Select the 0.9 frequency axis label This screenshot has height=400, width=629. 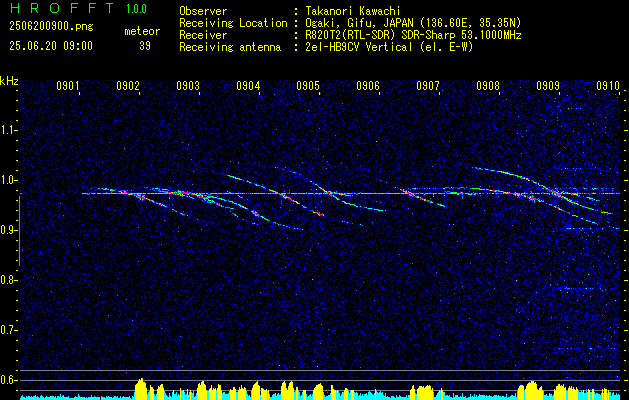pos(7,230)
